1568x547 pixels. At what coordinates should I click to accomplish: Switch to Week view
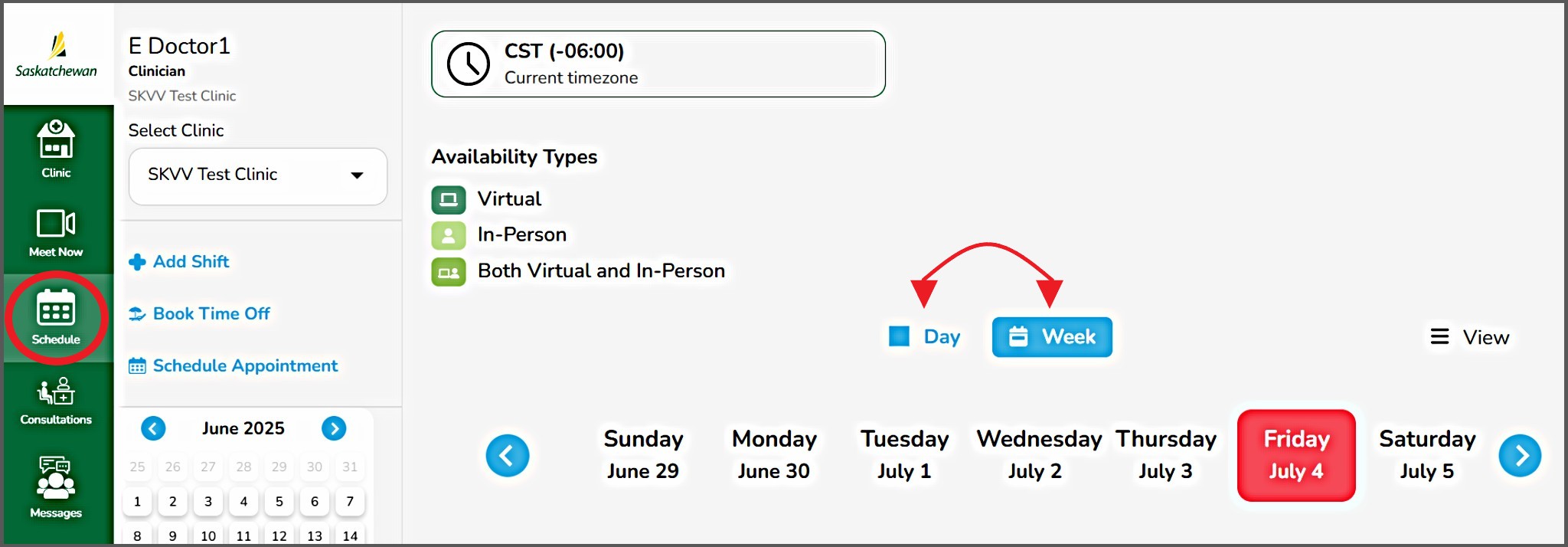coord(1052,337)
